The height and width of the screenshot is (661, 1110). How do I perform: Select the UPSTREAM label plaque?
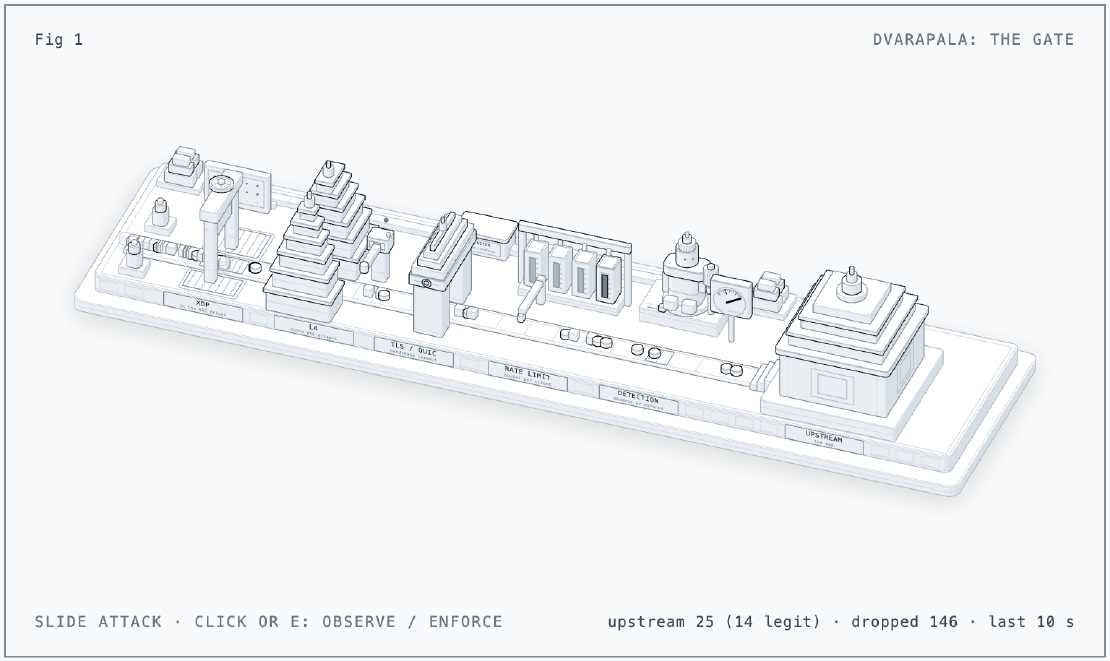click(824, 439)
